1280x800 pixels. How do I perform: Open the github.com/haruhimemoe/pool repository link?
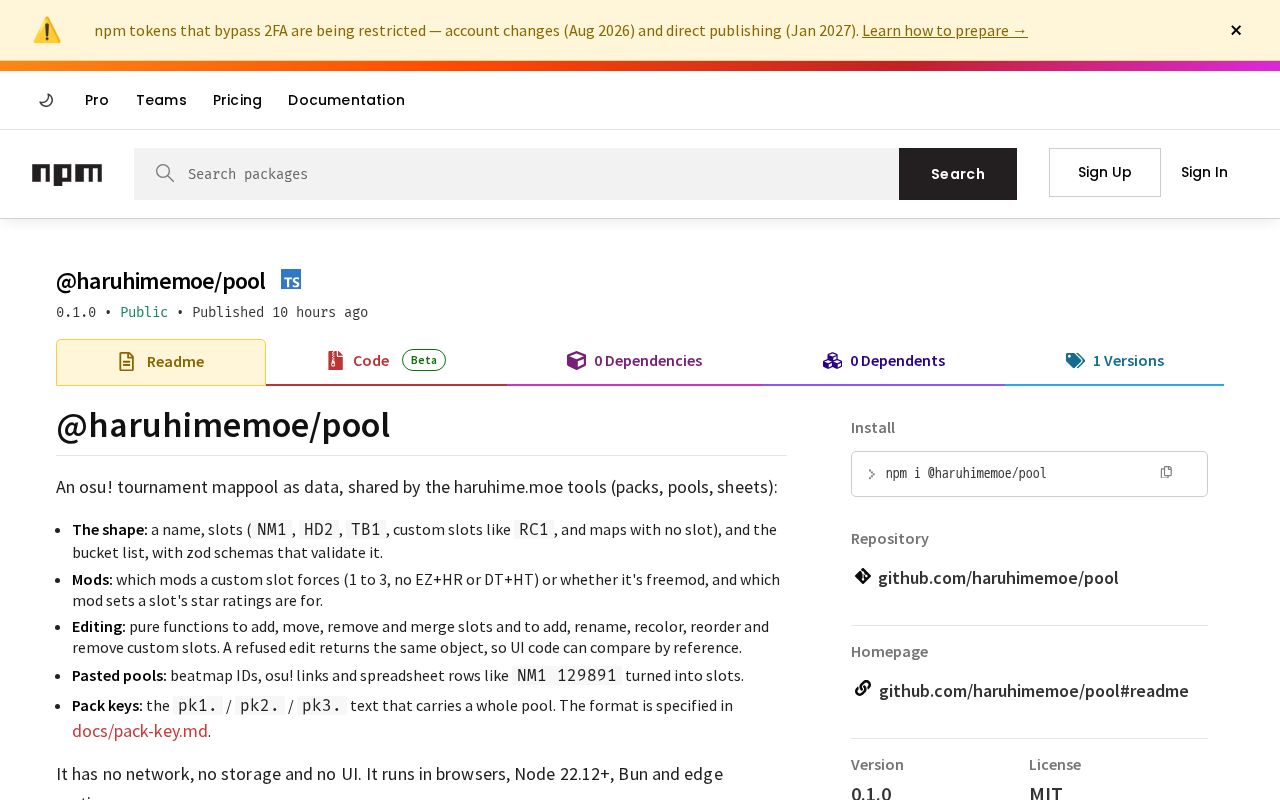tap(998, 578)
